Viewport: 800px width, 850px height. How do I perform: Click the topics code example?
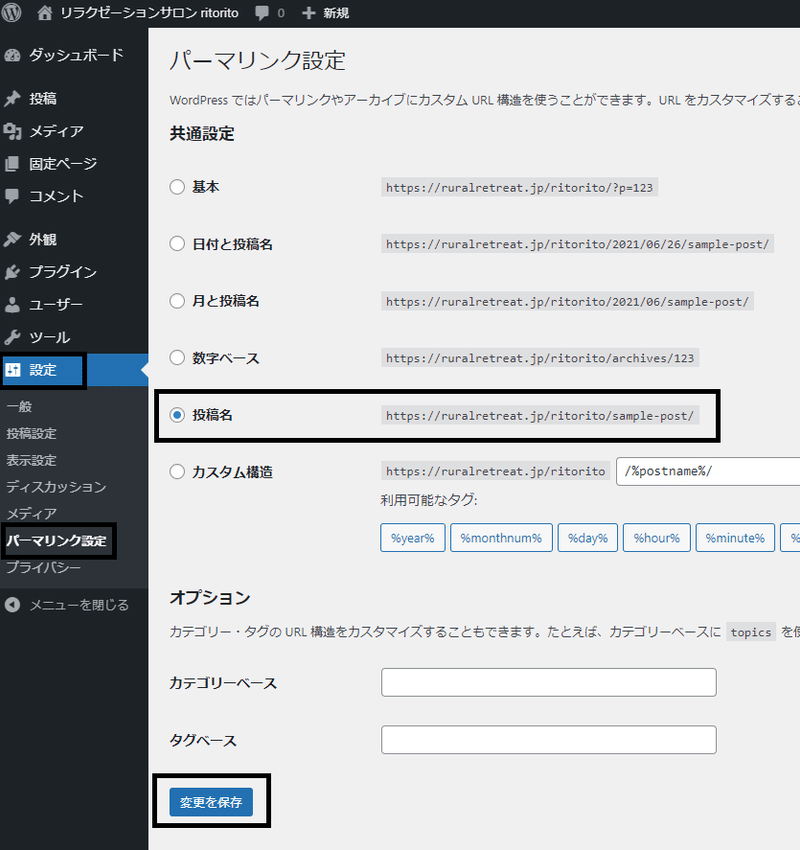click(751, 632)
